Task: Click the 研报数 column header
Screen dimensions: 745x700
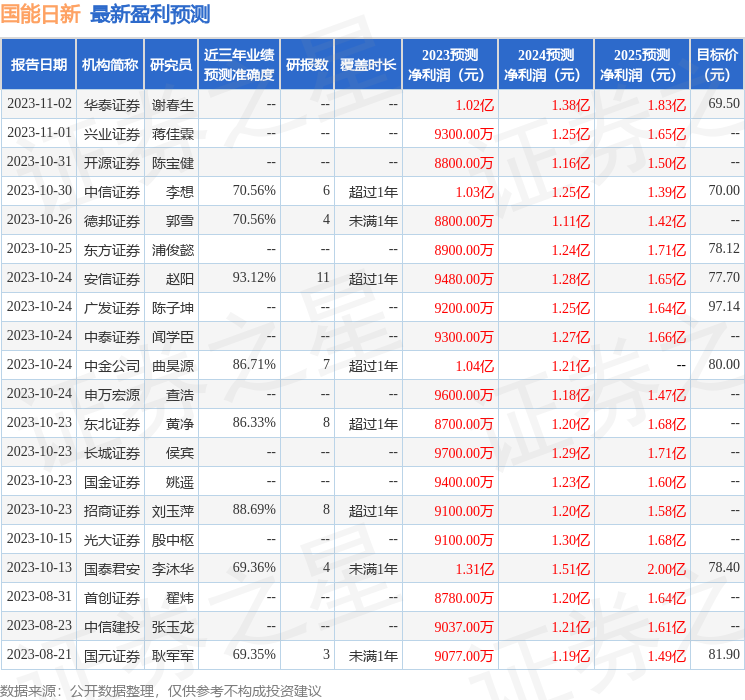Action: pyautogui.click(x=307, y=65)
